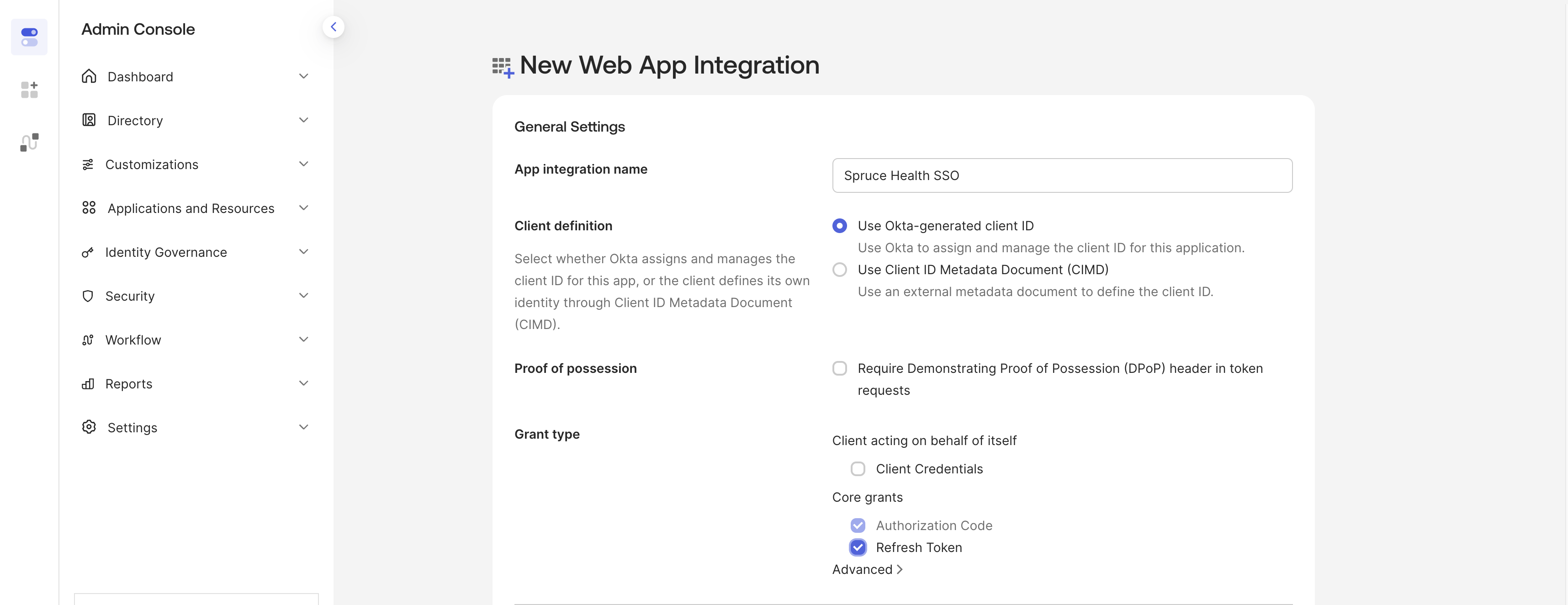The width and height of the screenshot is (1568, 605).
Task: Check the Client Credentials grant box
Action: [x=858, y=469]
